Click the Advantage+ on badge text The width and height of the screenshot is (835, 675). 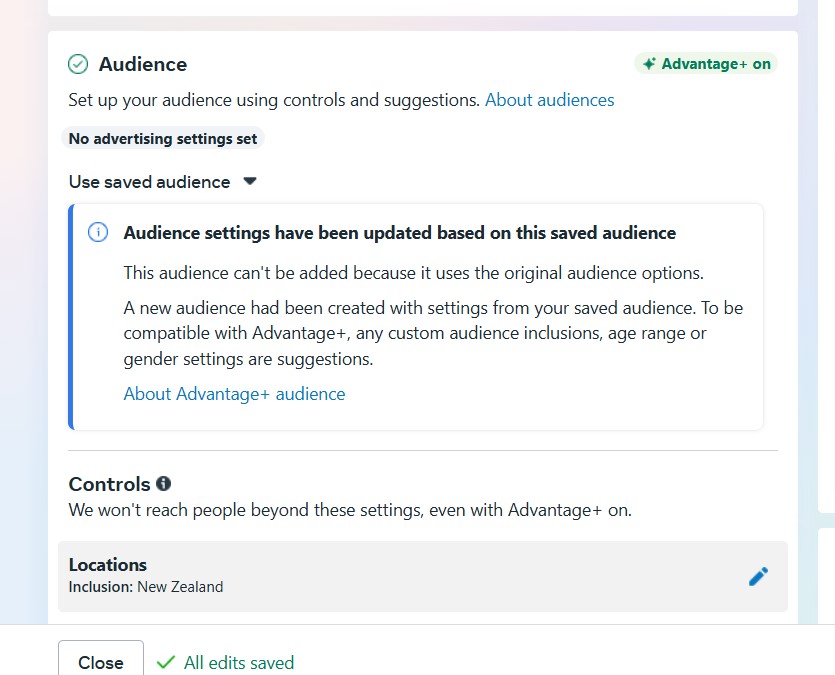click(716, 64)
